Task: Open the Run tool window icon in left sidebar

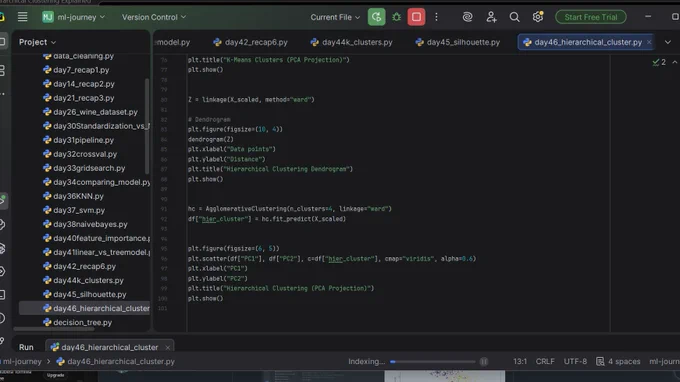Action: (3, 200)
